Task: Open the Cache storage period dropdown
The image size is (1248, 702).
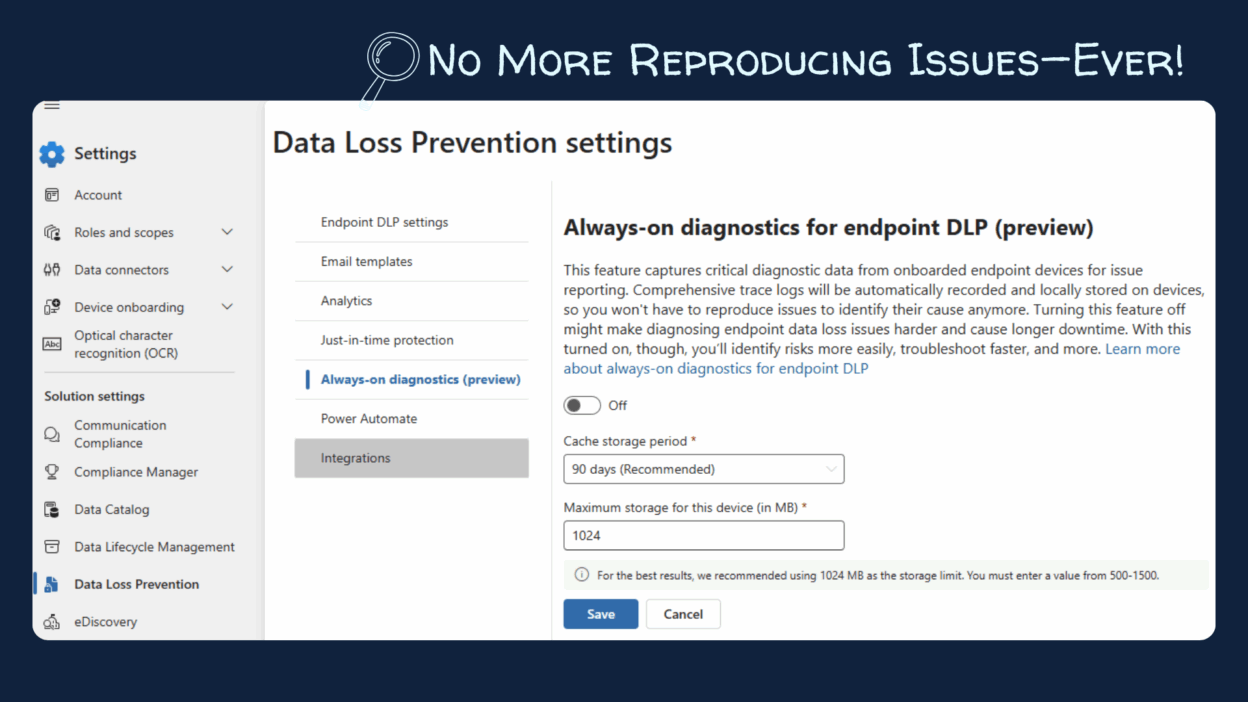Action: 703,469
